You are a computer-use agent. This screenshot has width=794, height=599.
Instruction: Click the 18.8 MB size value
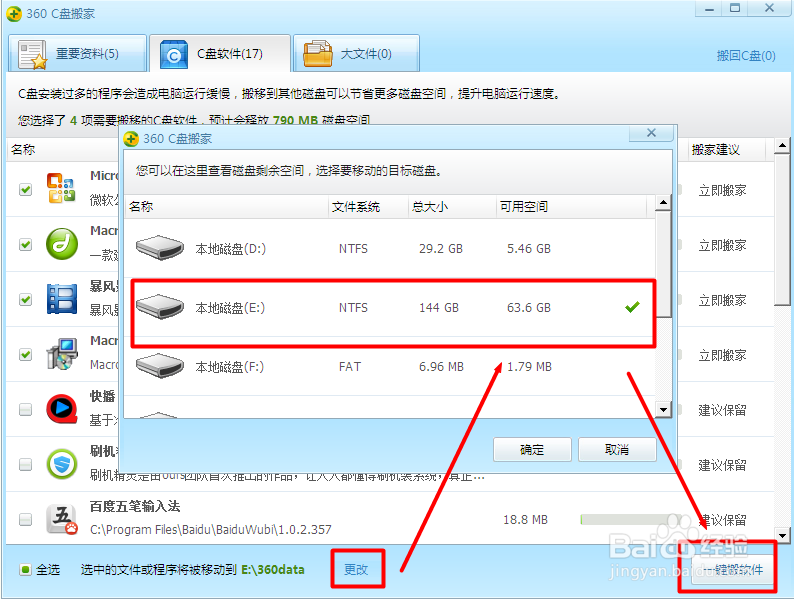click(525, 520)
